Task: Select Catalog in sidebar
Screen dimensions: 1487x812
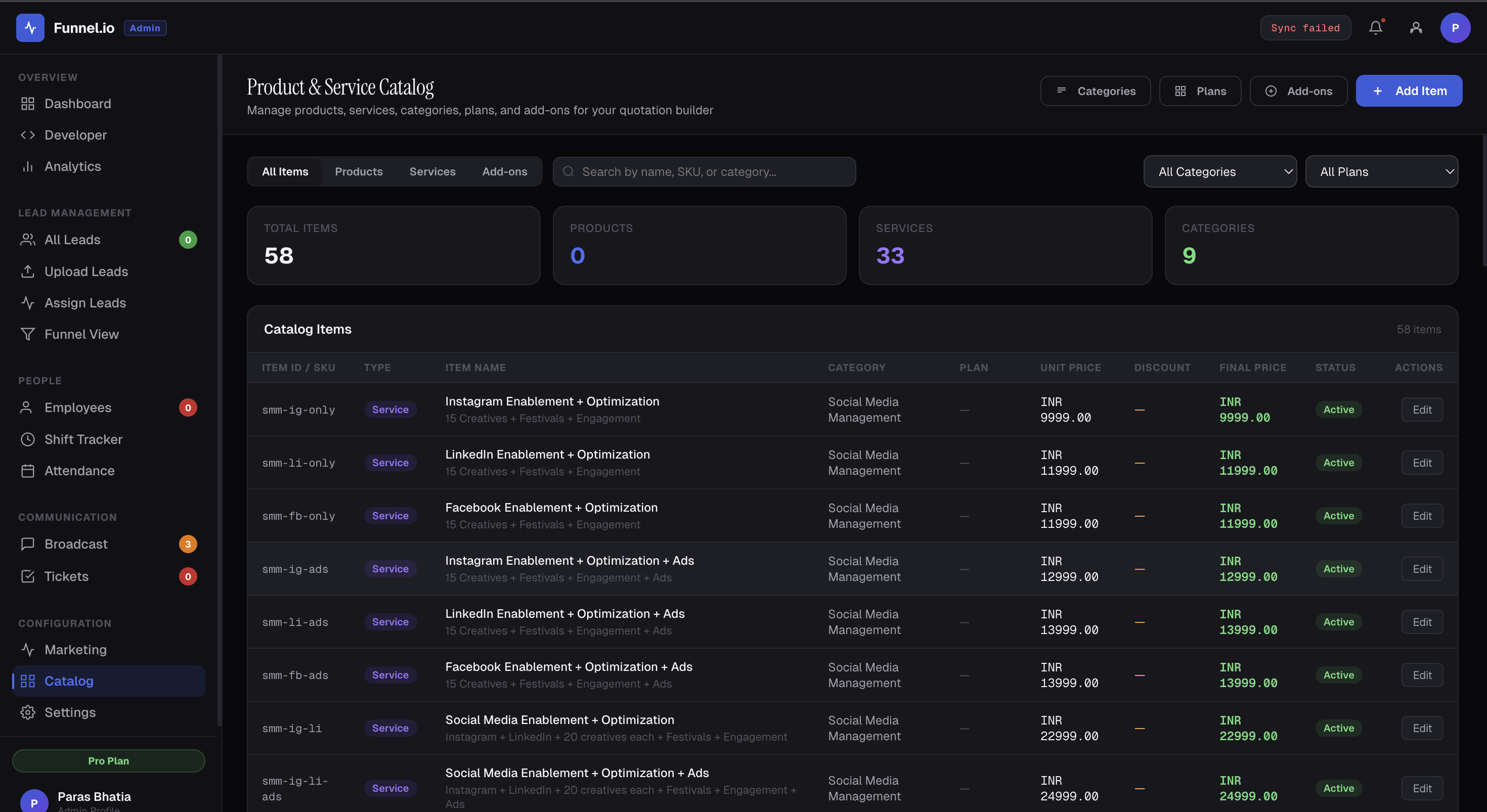Action: click(x=109, y=681)
